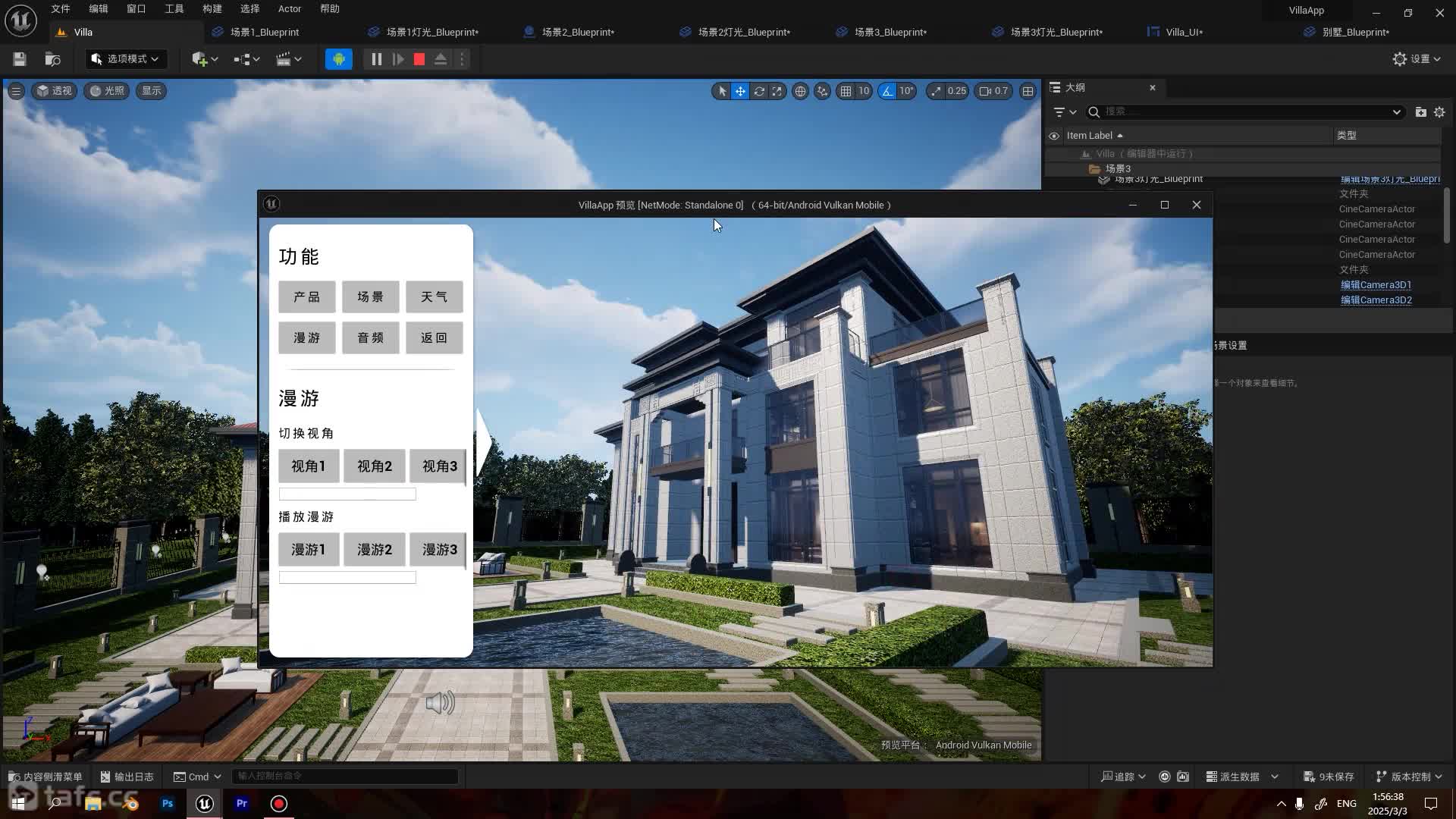This screenshot has width=1456, height=819.
Task: Click the Android platform launch icon
Action: pos(338,59)
